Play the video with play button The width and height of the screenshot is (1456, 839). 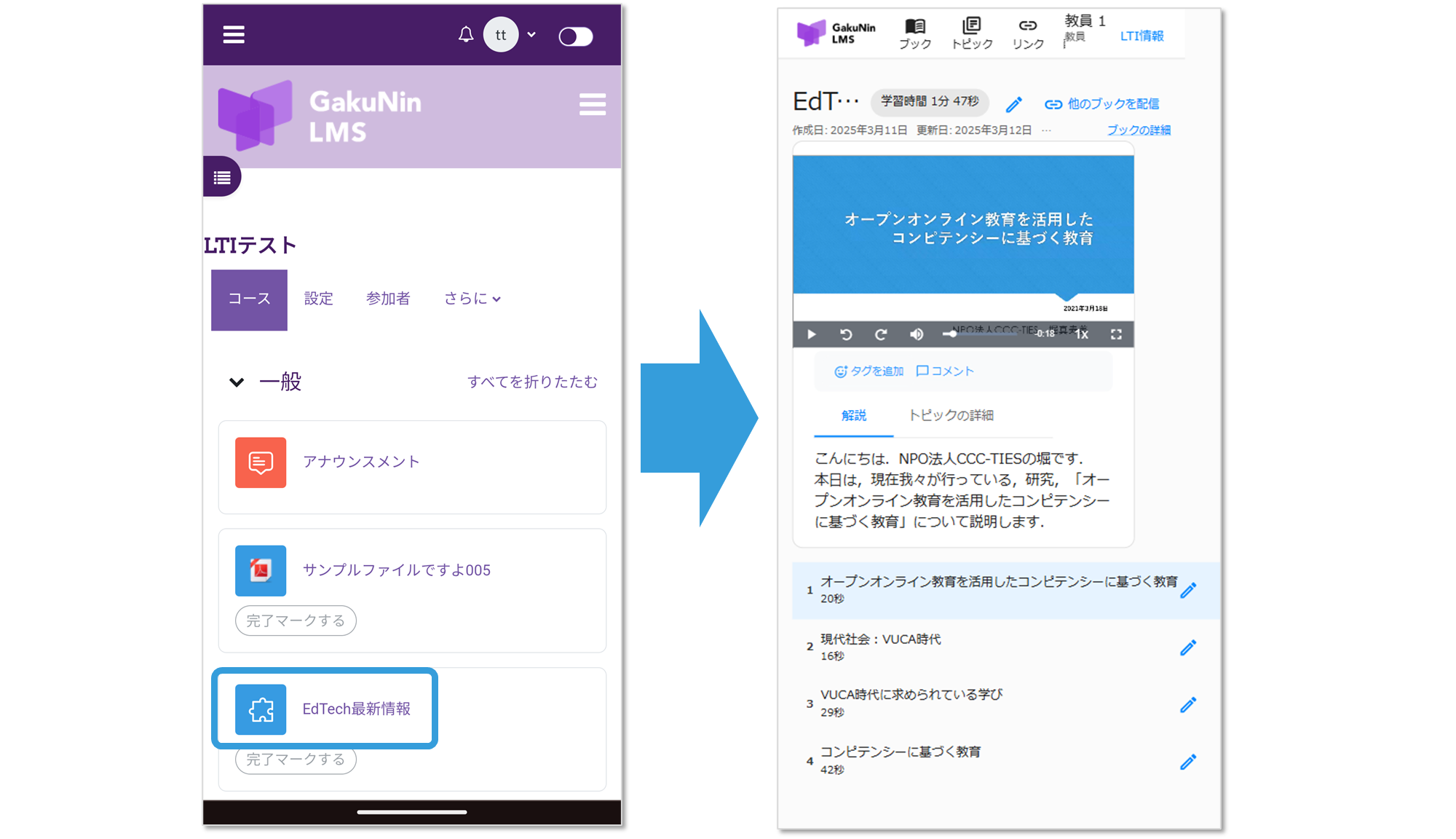pyautogui.click(x=812, y=334)
